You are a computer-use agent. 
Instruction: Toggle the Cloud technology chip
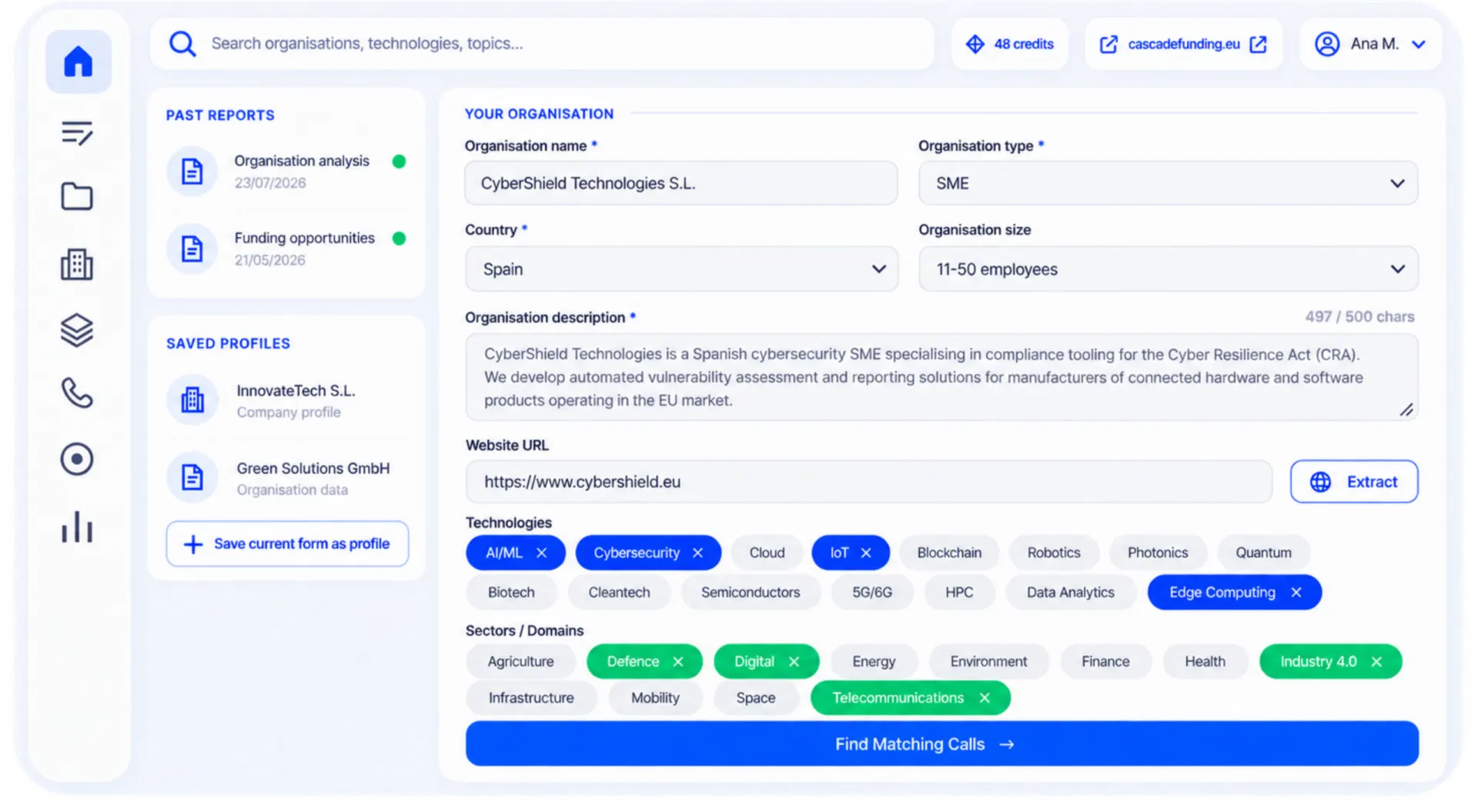pos(767,553)
